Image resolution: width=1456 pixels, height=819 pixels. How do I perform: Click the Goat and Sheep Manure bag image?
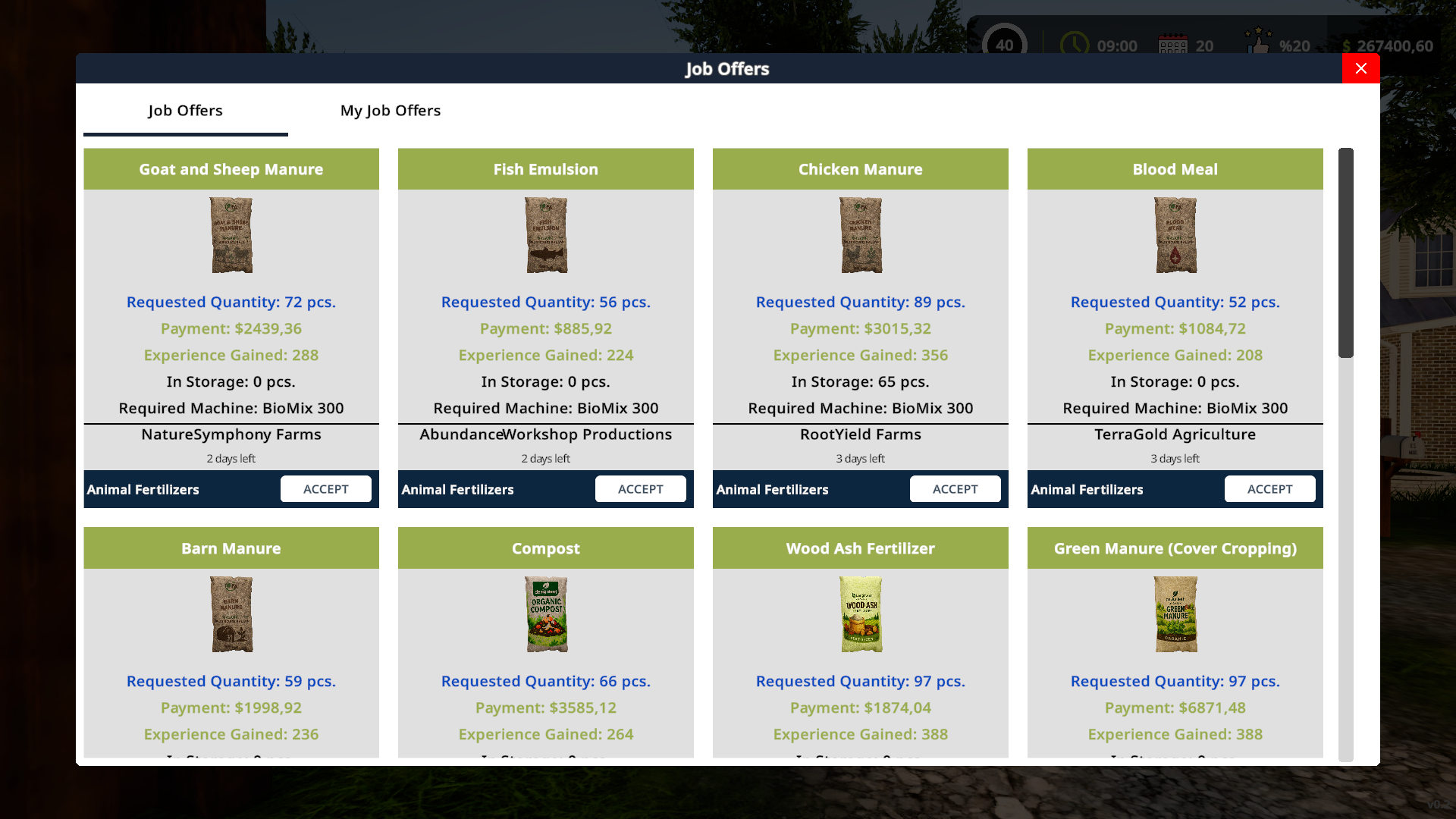coord(231,235)
